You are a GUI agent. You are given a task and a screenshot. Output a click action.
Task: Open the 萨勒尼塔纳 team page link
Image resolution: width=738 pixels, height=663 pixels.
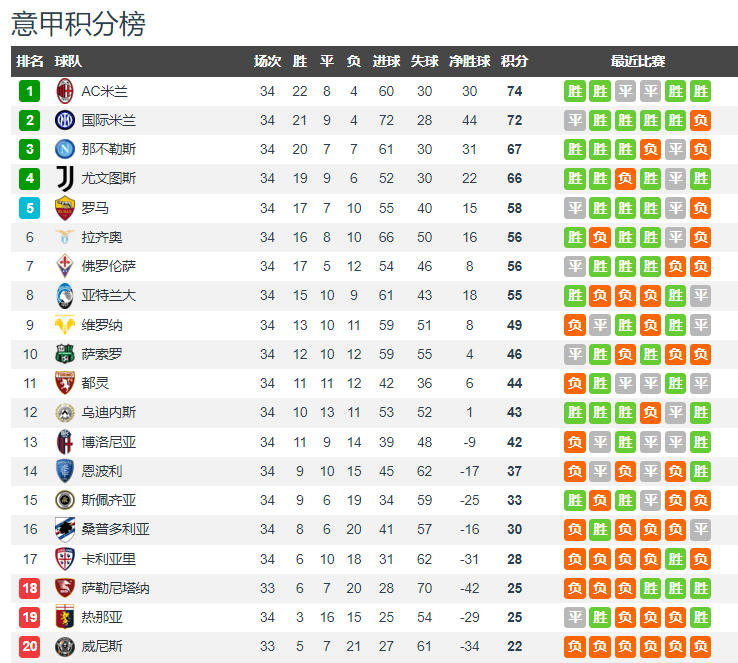coord(115,588)
